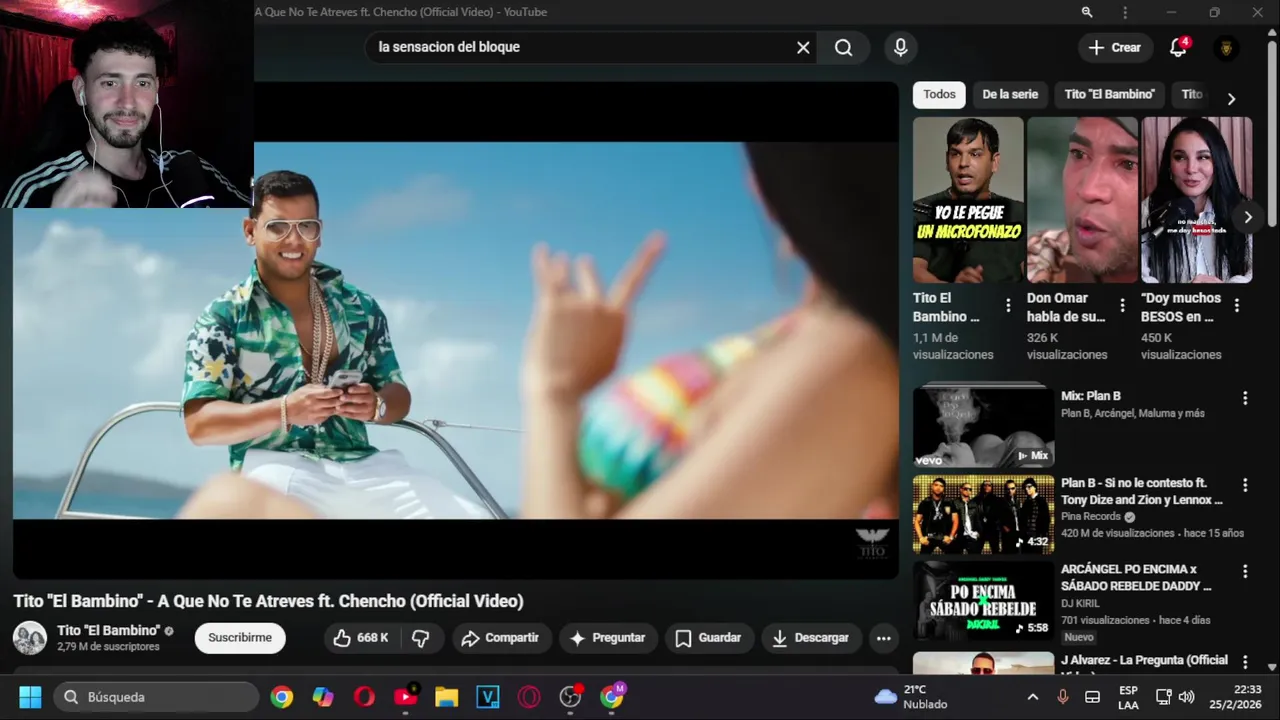Viewport: 1280px width, 720px height.
Task: Click the browser zoom magnifier in title bar
Action: (1087, 12)
